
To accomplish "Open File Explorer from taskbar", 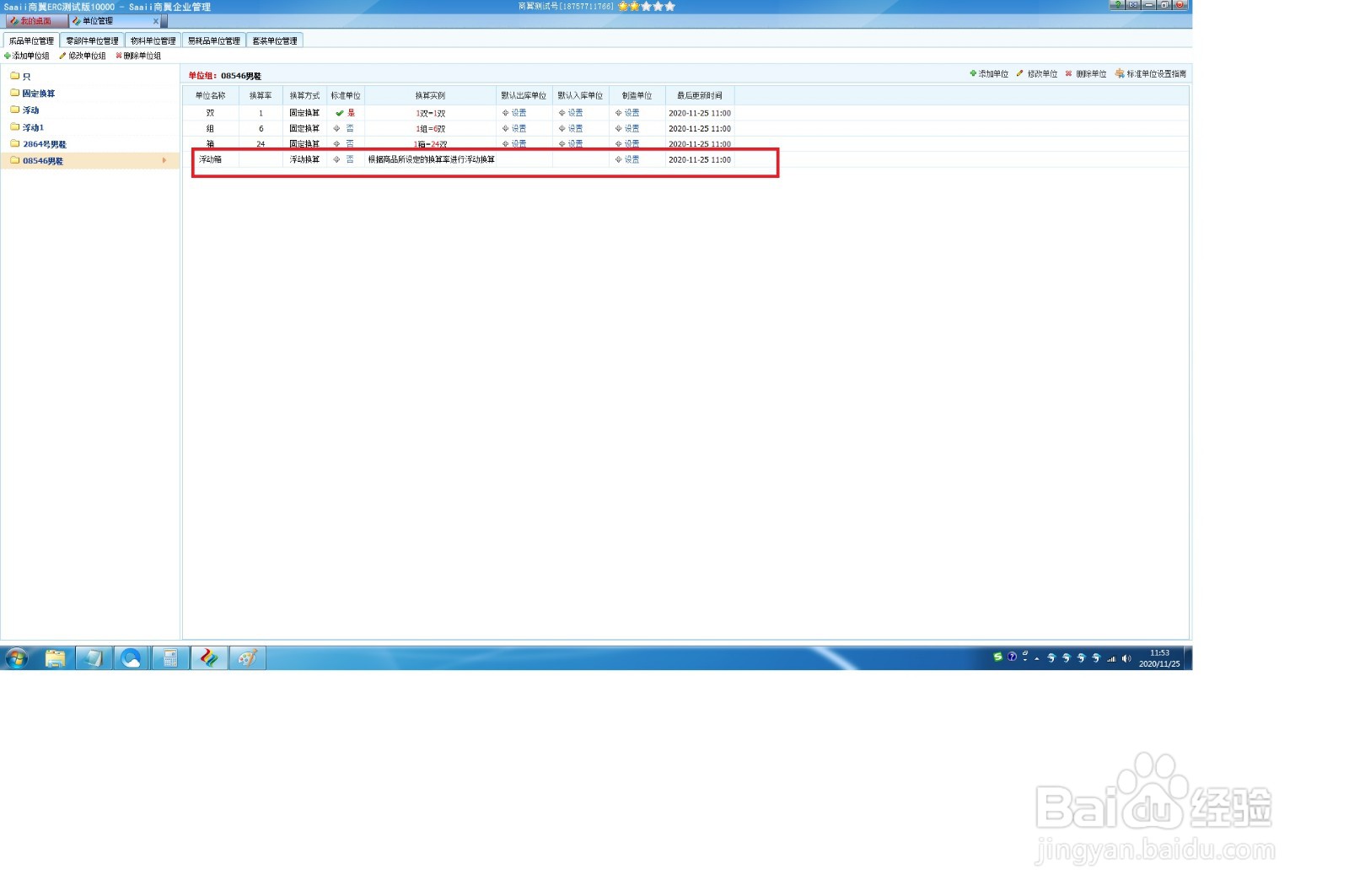I will [x=56, y=658].
